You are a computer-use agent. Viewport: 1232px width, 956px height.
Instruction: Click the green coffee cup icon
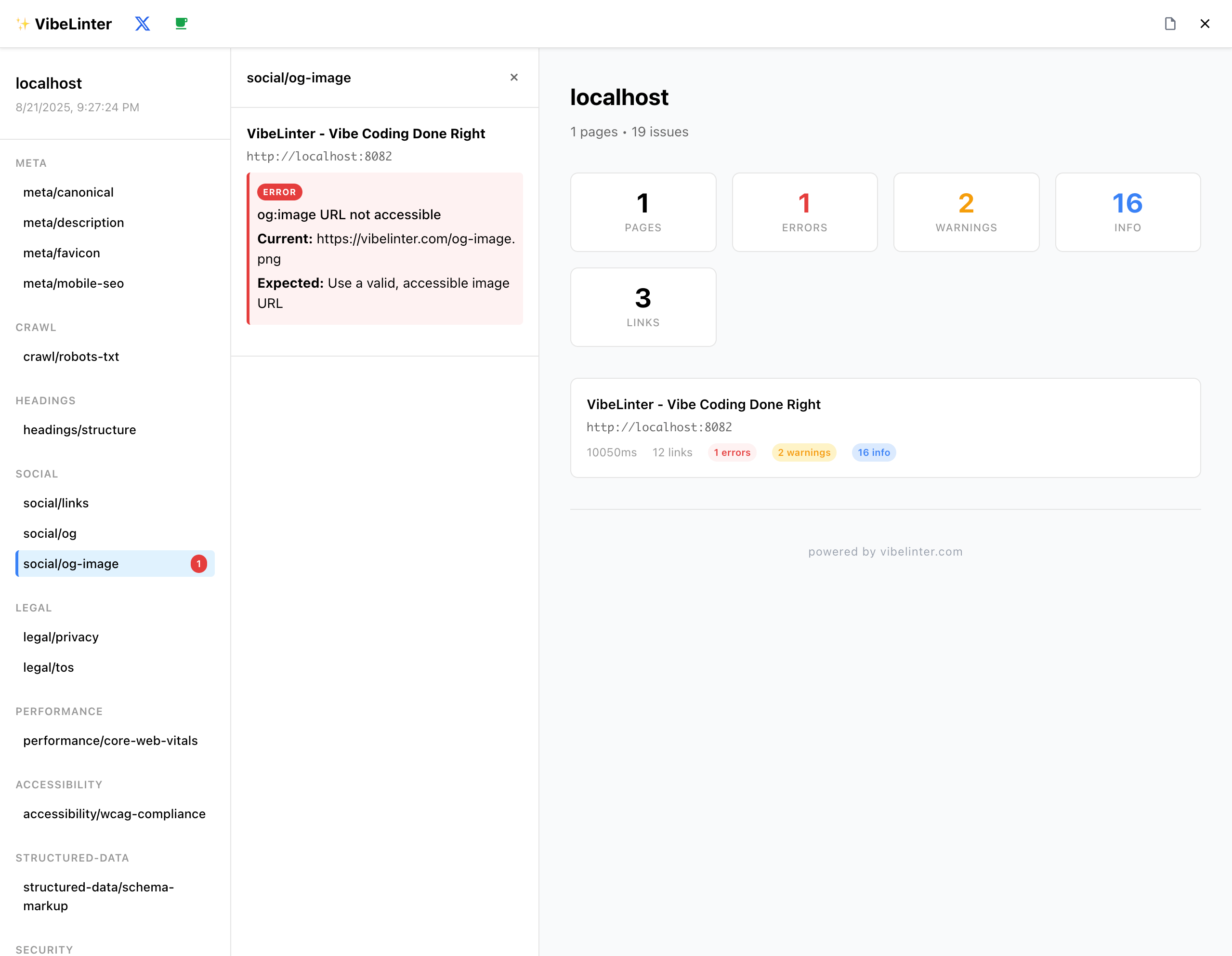pyautogui.click(x=181, y=24)
